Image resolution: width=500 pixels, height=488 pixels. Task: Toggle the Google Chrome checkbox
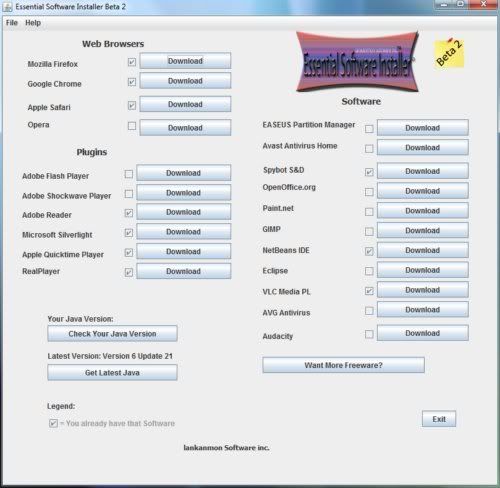[132, 82]
